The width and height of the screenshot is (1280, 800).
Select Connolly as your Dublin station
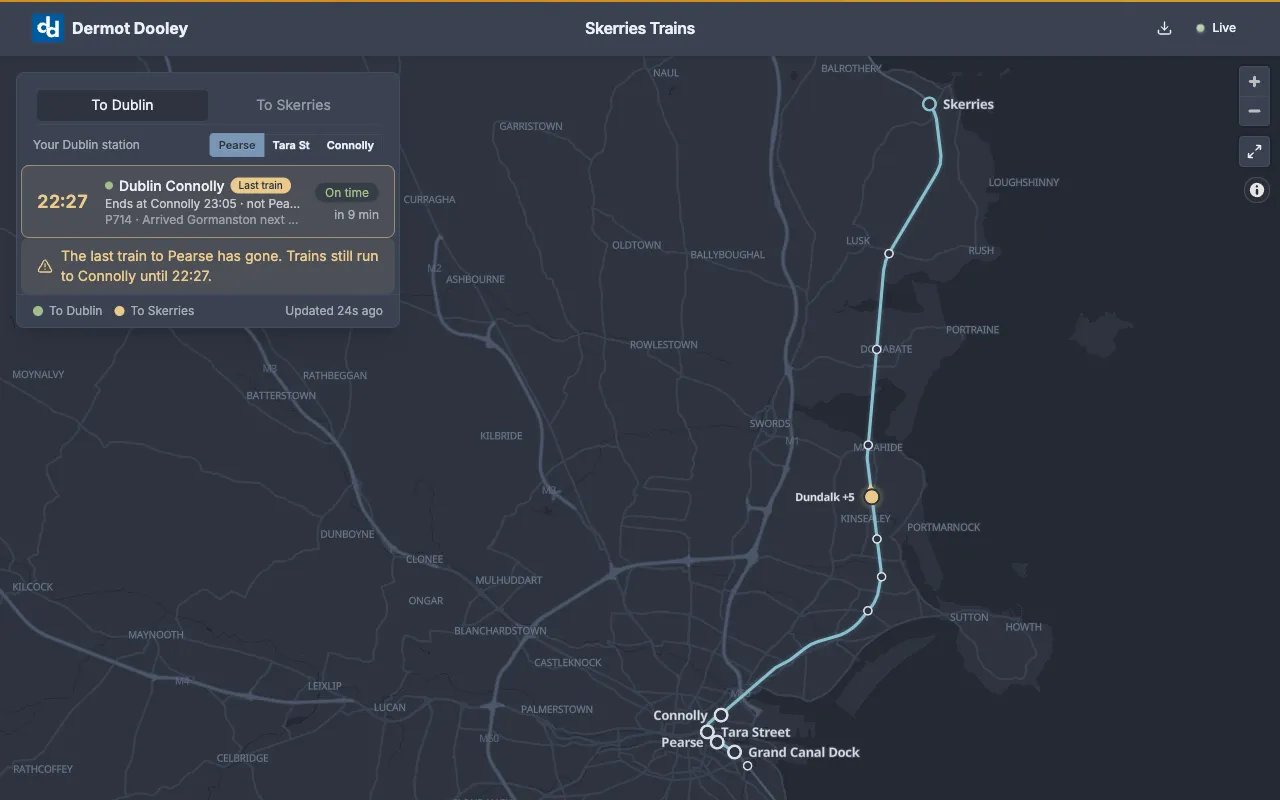pos(350,145)
